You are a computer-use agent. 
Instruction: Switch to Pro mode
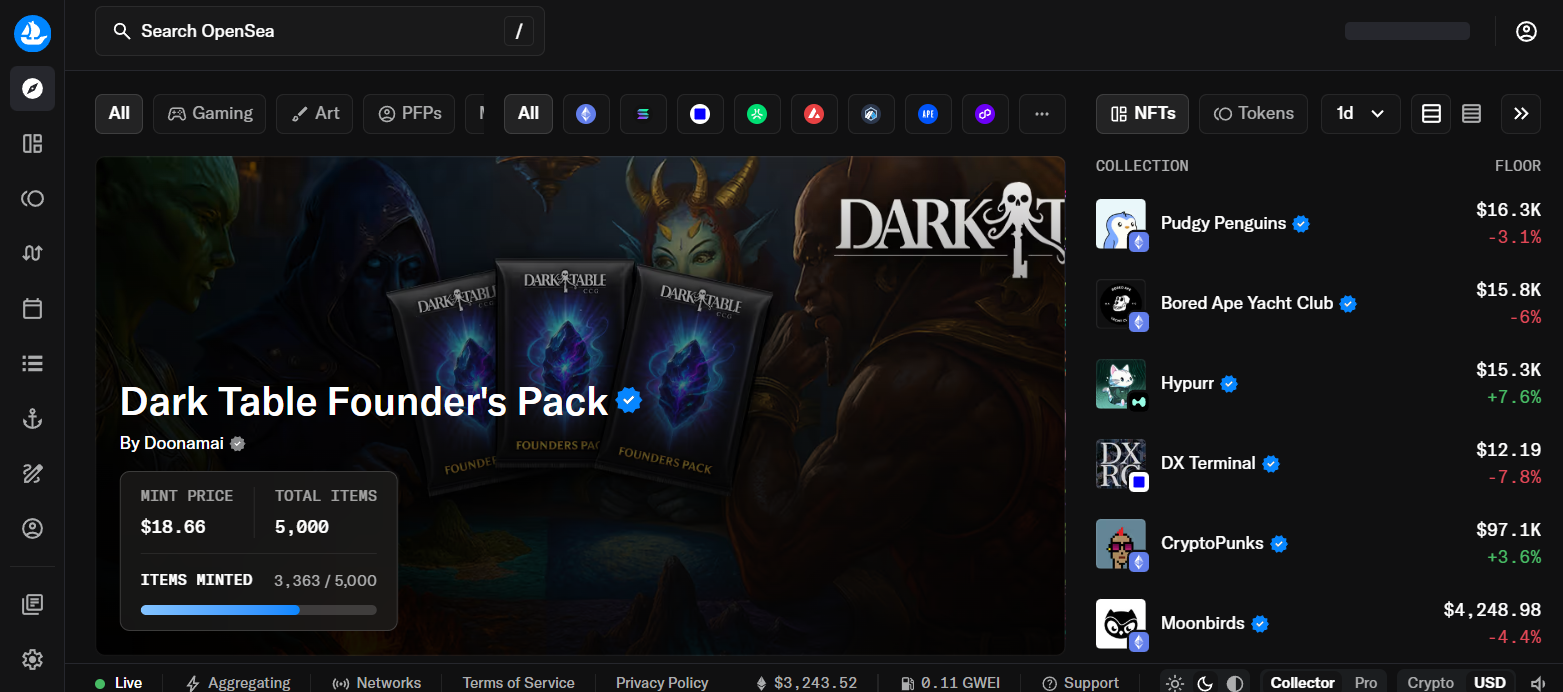(1365, 683)
